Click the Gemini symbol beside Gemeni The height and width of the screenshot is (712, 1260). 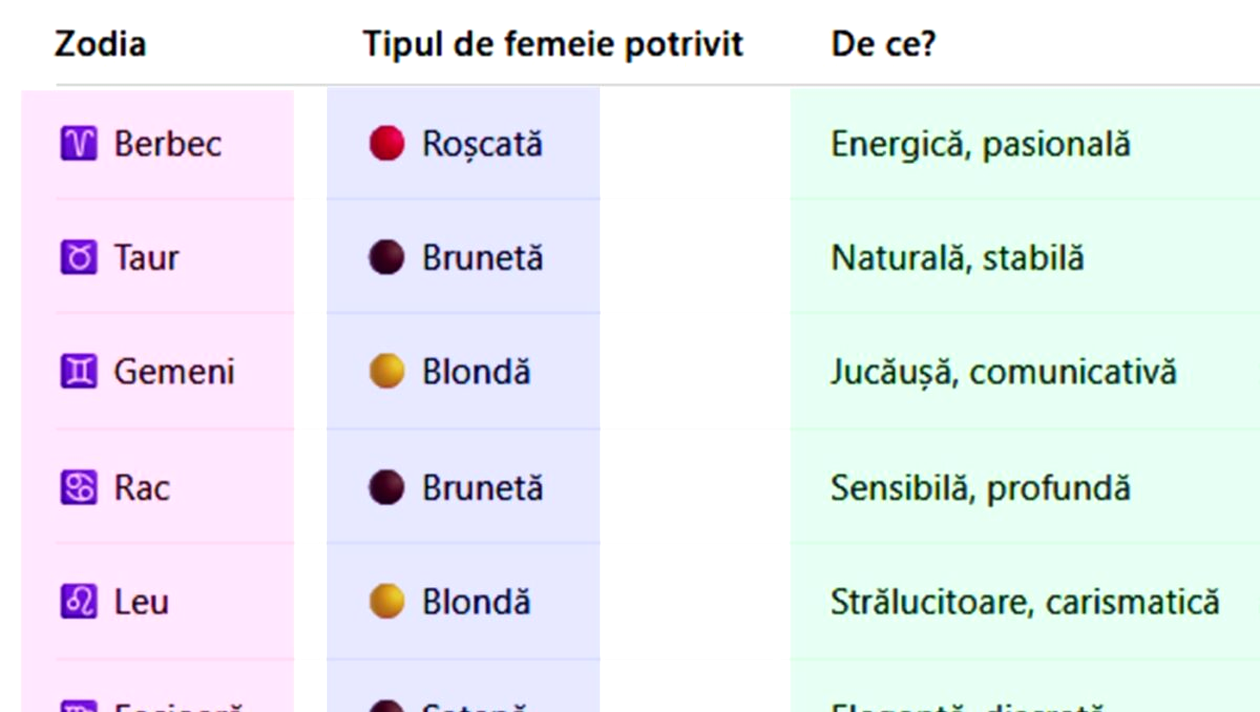tap(78, 372)
